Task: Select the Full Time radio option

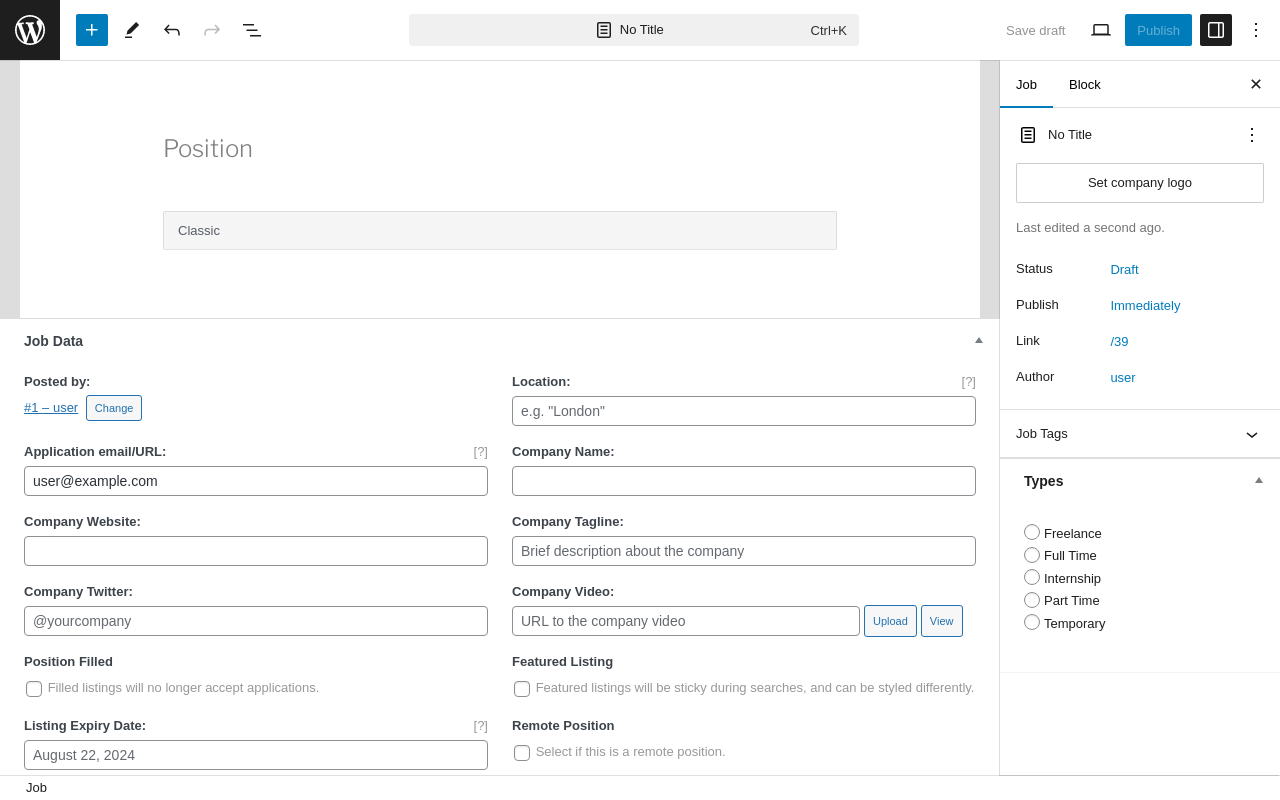Action: coord(1032,555)
